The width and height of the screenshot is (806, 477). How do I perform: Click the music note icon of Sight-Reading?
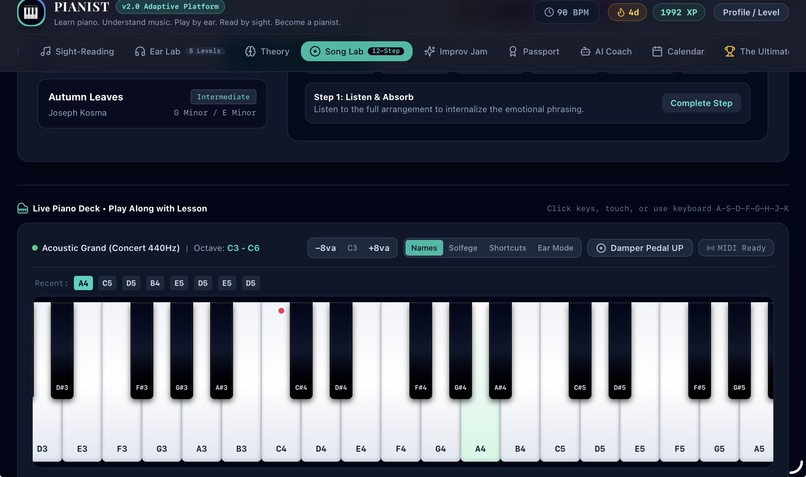[46, 51]
